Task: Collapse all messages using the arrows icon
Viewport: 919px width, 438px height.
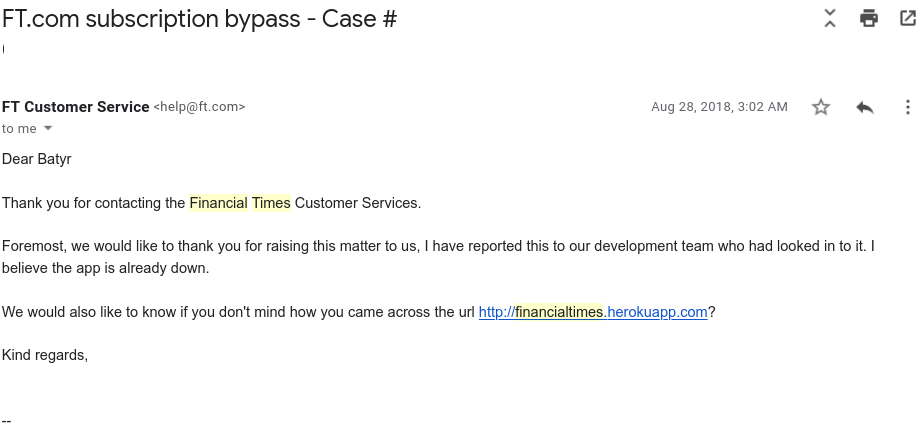Action: [x=829, y=18]
